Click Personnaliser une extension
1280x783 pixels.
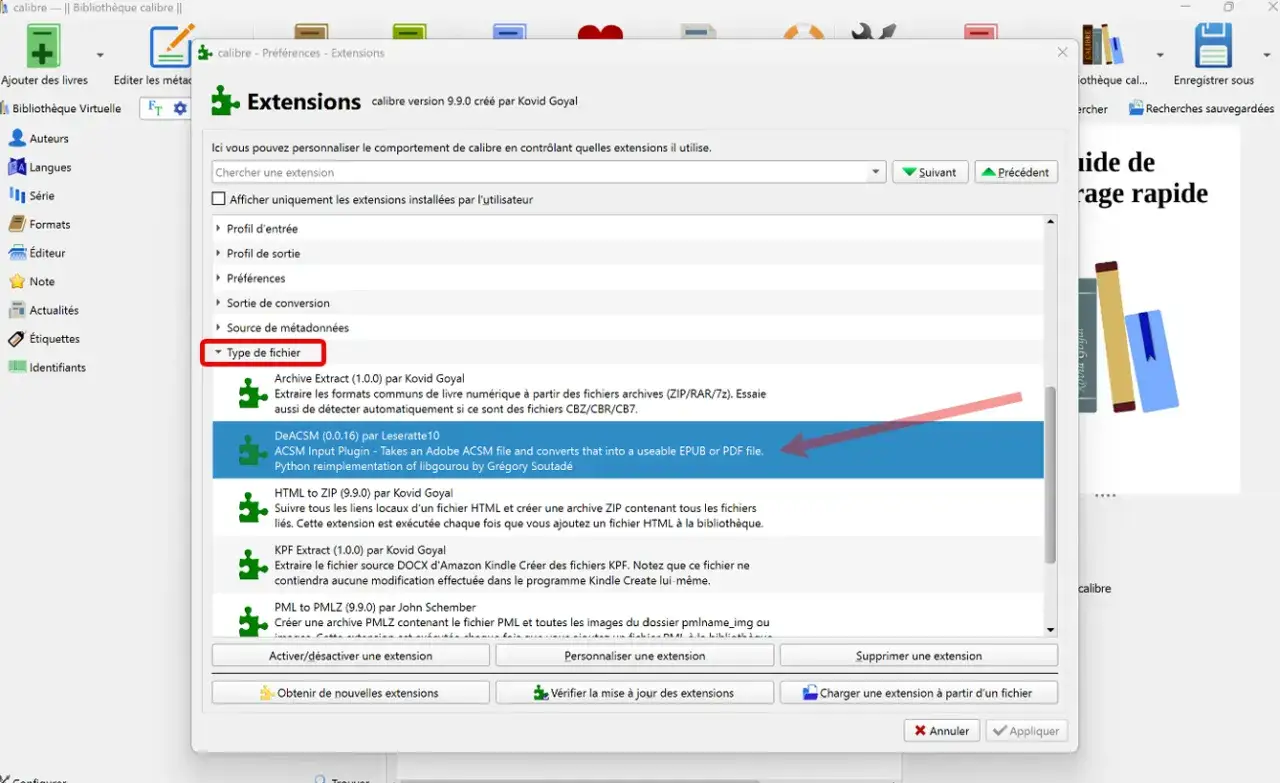click(635, 656)
